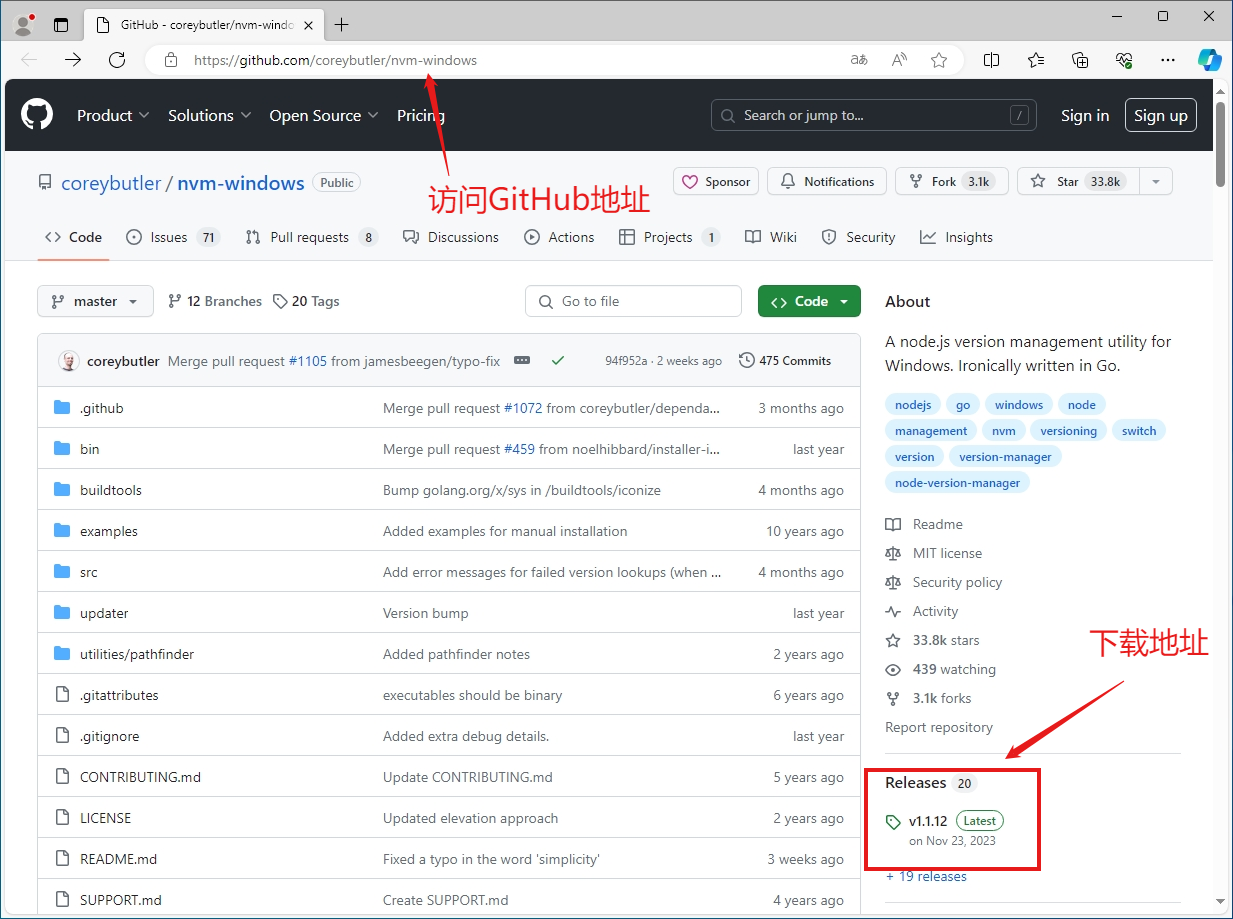Screen dimensions: 1233x919
Task: Add this page to favorites star icon
Action: 939,60
